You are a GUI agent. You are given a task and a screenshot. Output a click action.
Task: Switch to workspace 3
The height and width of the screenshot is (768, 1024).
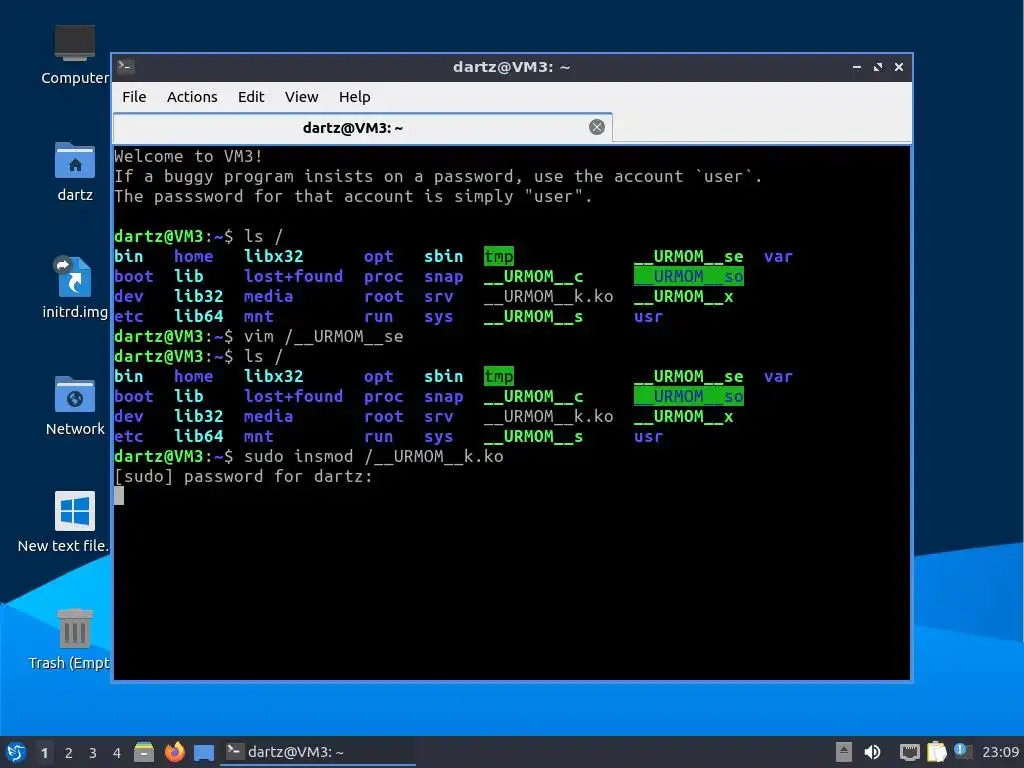93,753
